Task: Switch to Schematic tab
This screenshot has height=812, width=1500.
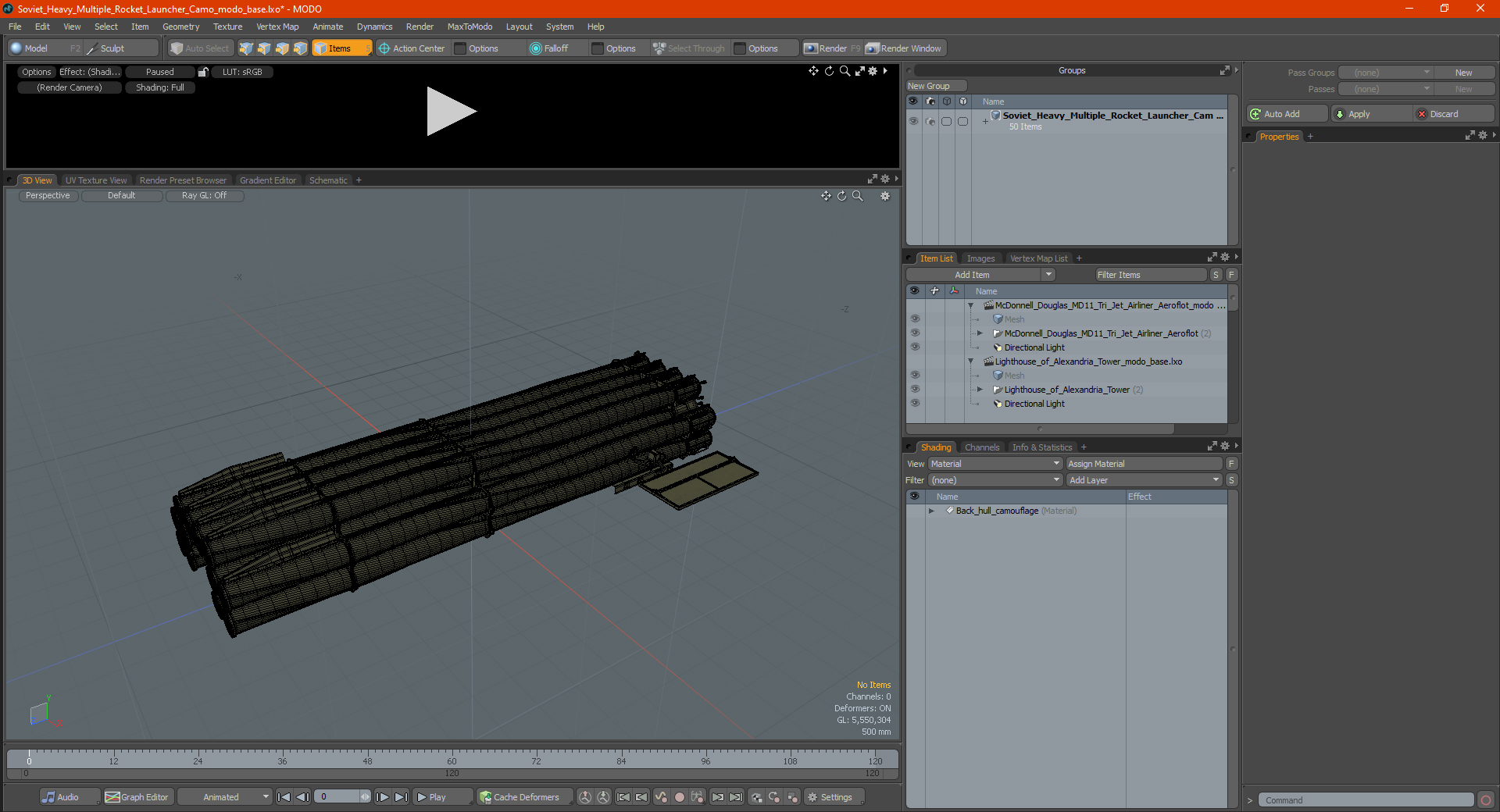Action: (328, 180)
